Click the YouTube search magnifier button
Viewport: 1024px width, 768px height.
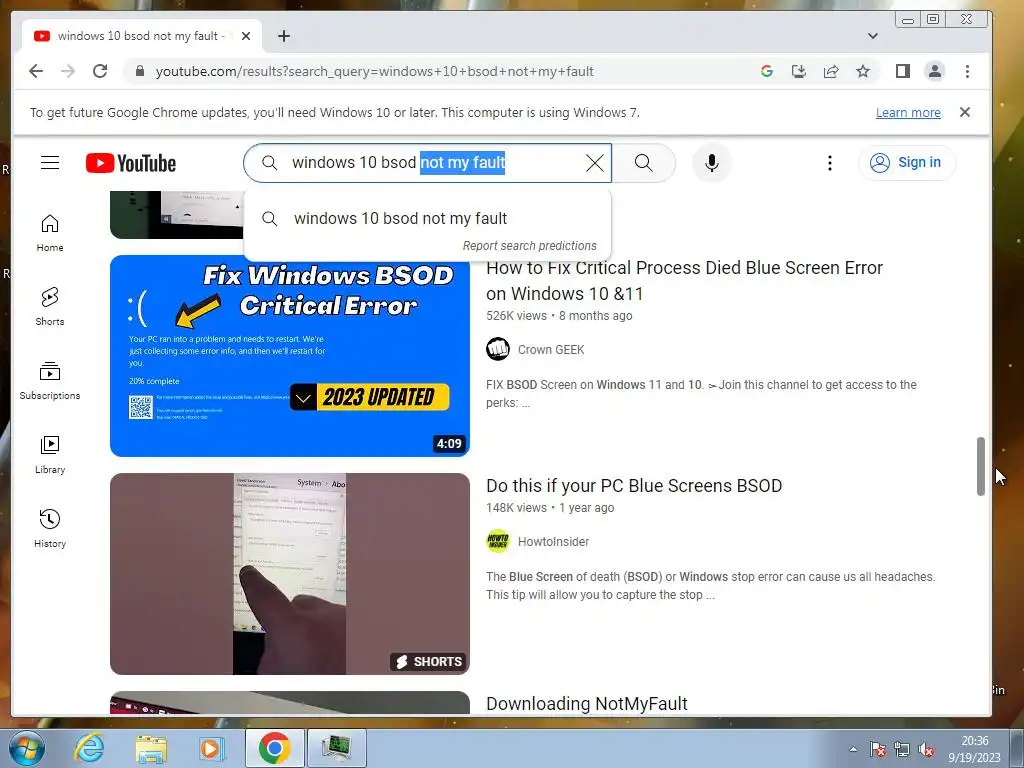(x=643, y=163)
